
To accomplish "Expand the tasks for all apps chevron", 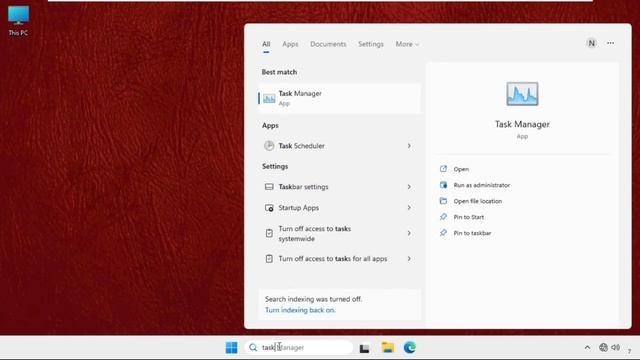I will (409, 259).
